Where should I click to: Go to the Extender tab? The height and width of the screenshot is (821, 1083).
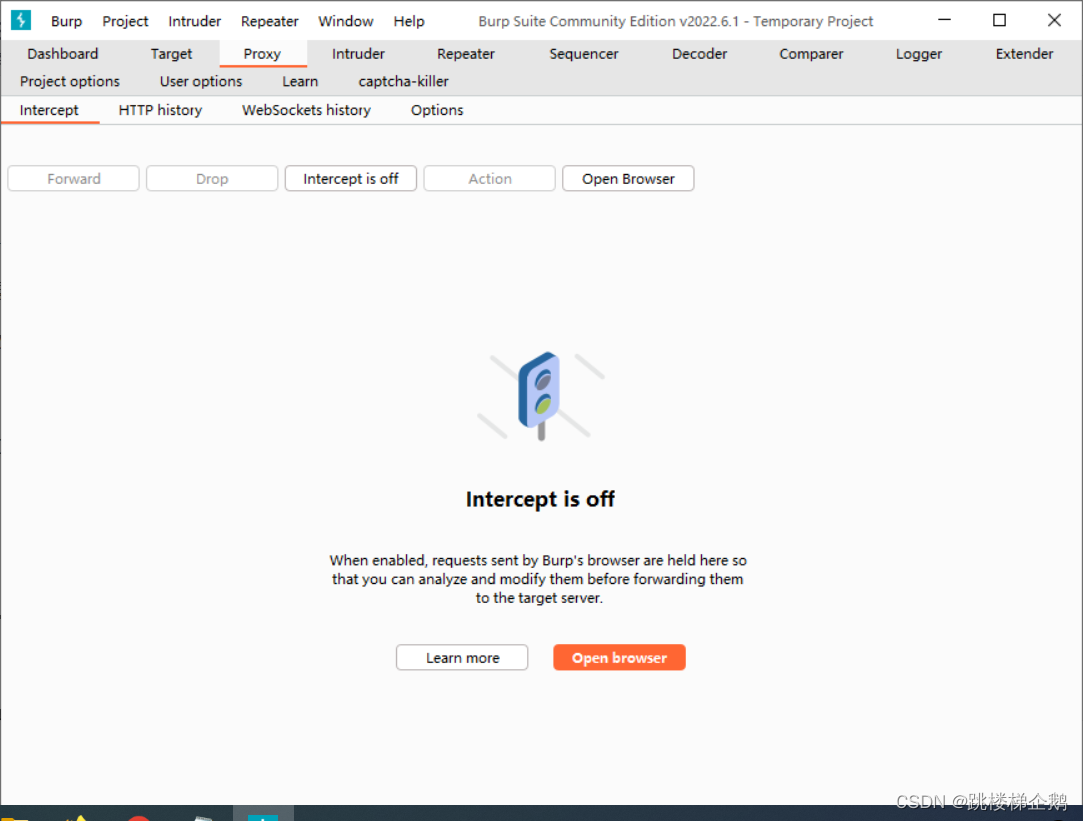click(1024, 54)
